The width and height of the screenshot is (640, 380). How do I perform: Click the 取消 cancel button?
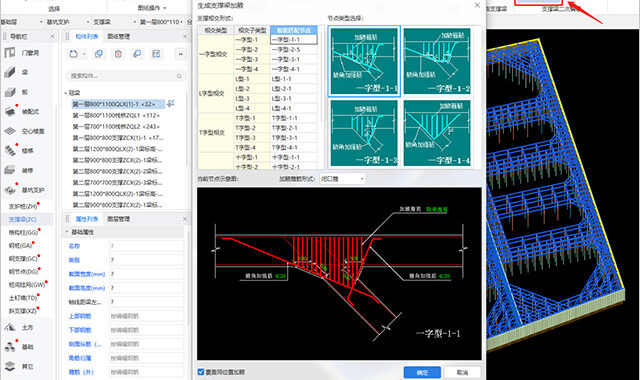coord(462,372)
